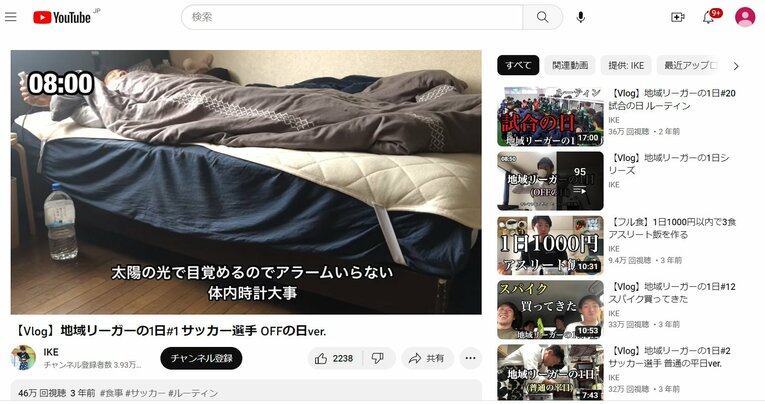Subscribe with チャンネル登録 button
Screen dimensions: 765x404
click(201, 358)
